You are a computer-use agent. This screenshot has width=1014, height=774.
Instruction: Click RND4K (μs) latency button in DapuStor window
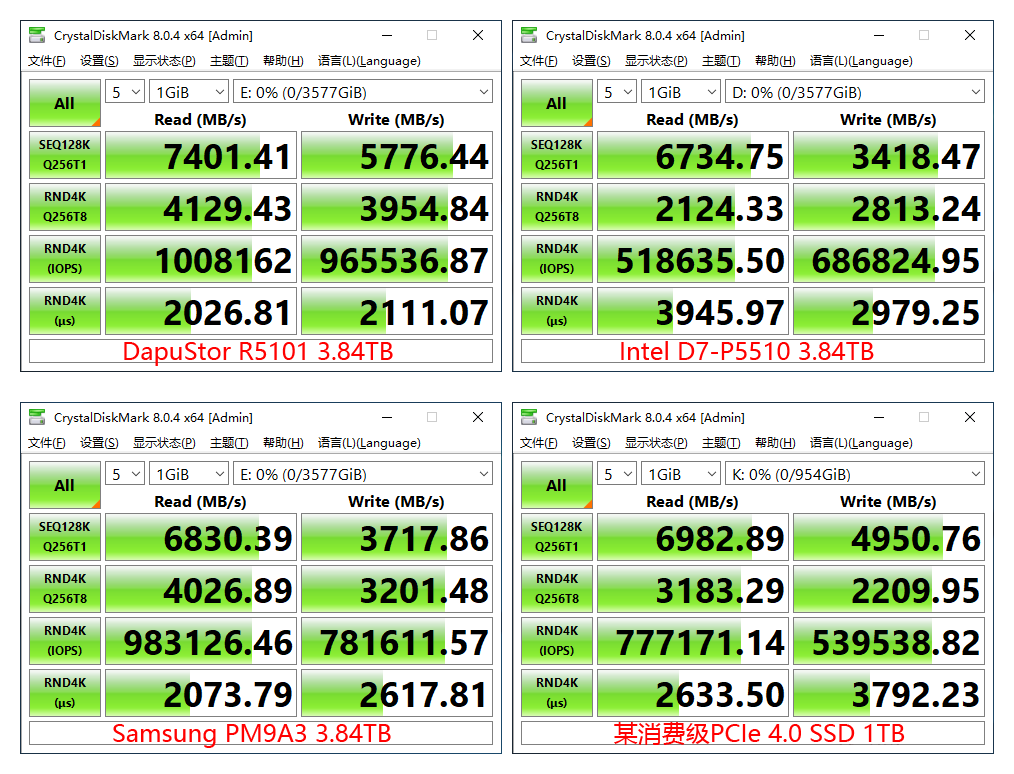coord(65,311)
